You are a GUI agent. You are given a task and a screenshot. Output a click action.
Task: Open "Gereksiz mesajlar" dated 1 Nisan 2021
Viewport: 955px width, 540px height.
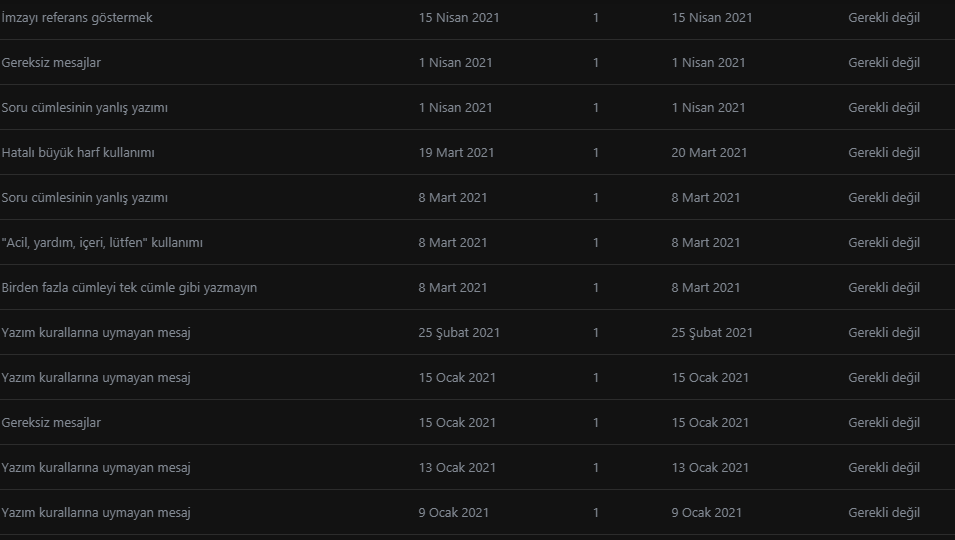[x=51, y=63]
